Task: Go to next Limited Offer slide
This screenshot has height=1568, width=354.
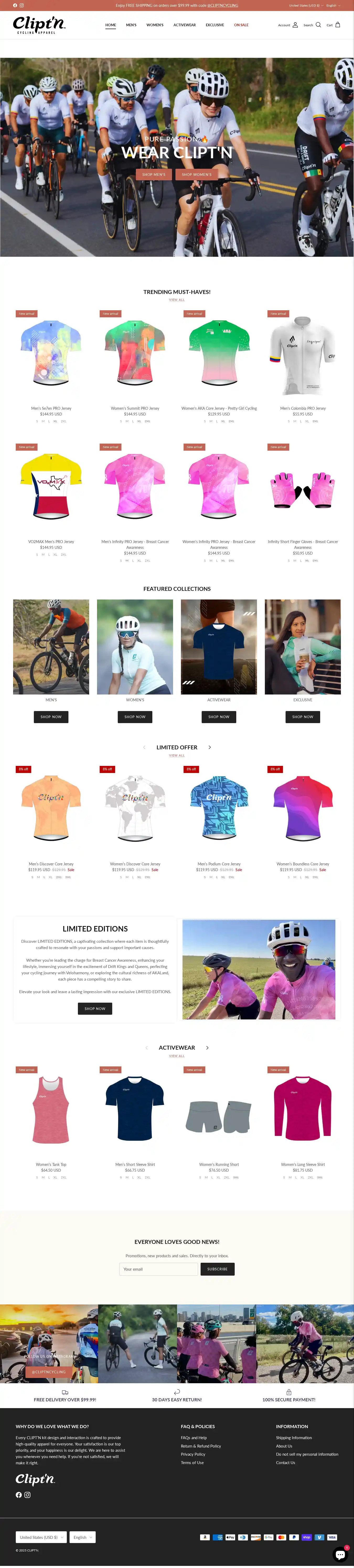Action: click(210, 747)
